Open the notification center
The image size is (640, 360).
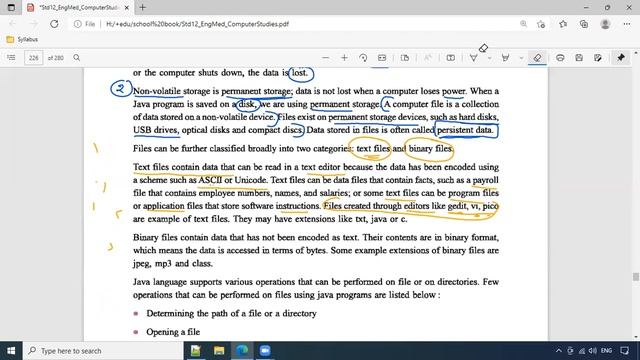point(624,351)
